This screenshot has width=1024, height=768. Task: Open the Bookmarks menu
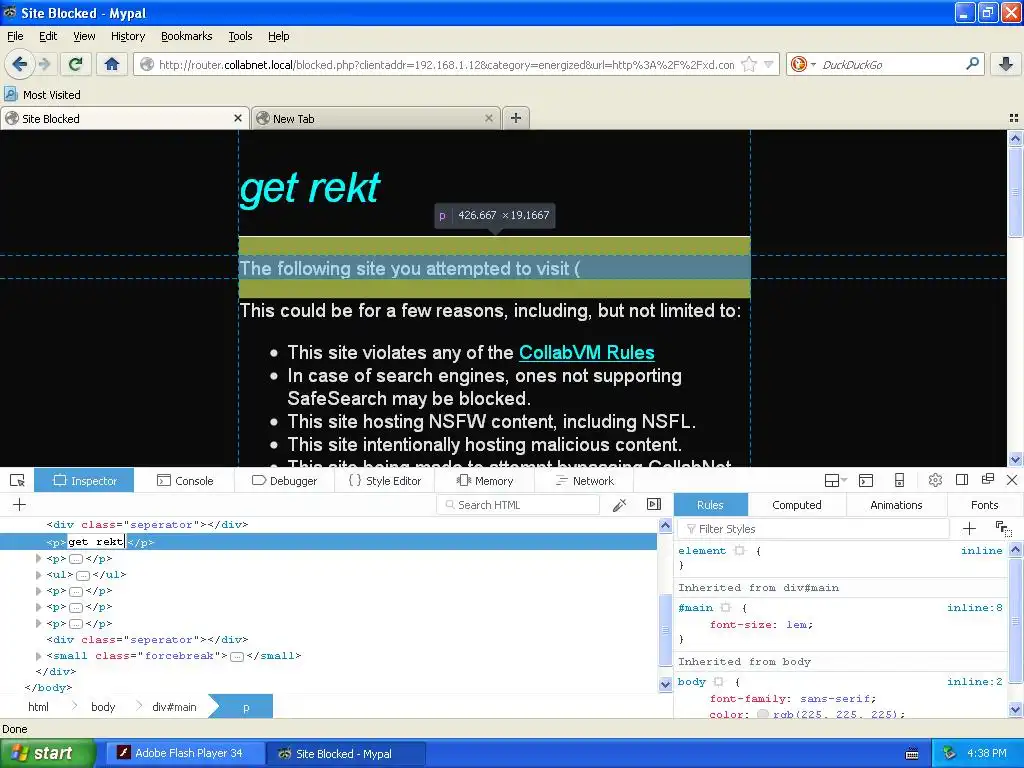coord(187,36)
